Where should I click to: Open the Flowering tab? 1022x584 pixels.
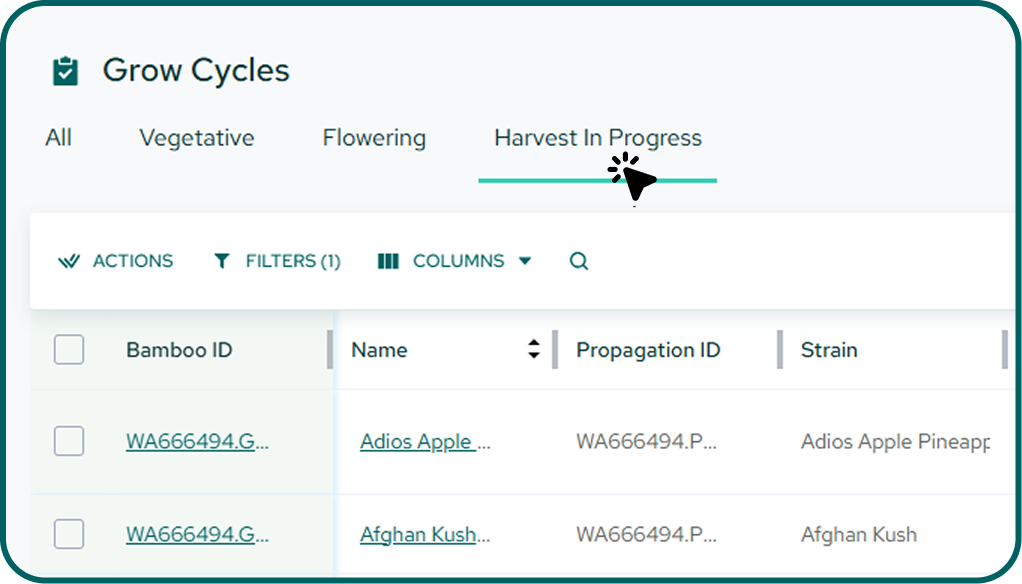[x=374, y=138]
